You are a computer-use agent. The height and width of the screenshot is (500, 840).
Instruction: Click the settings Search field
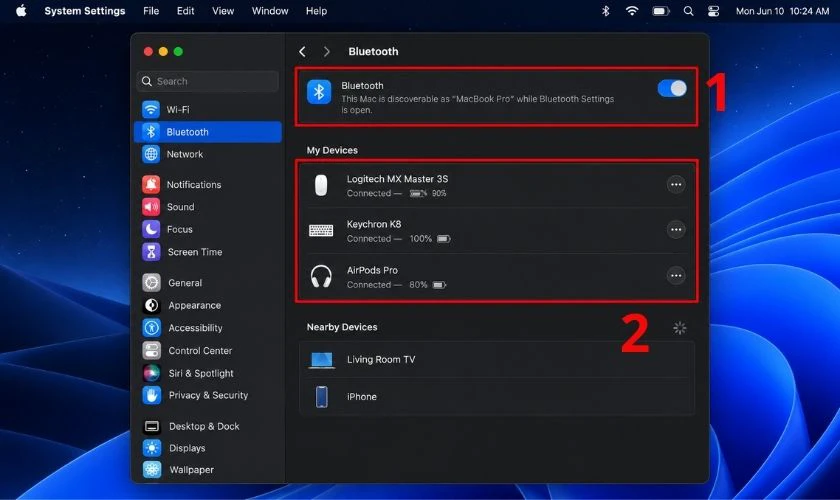pos(208,81)
